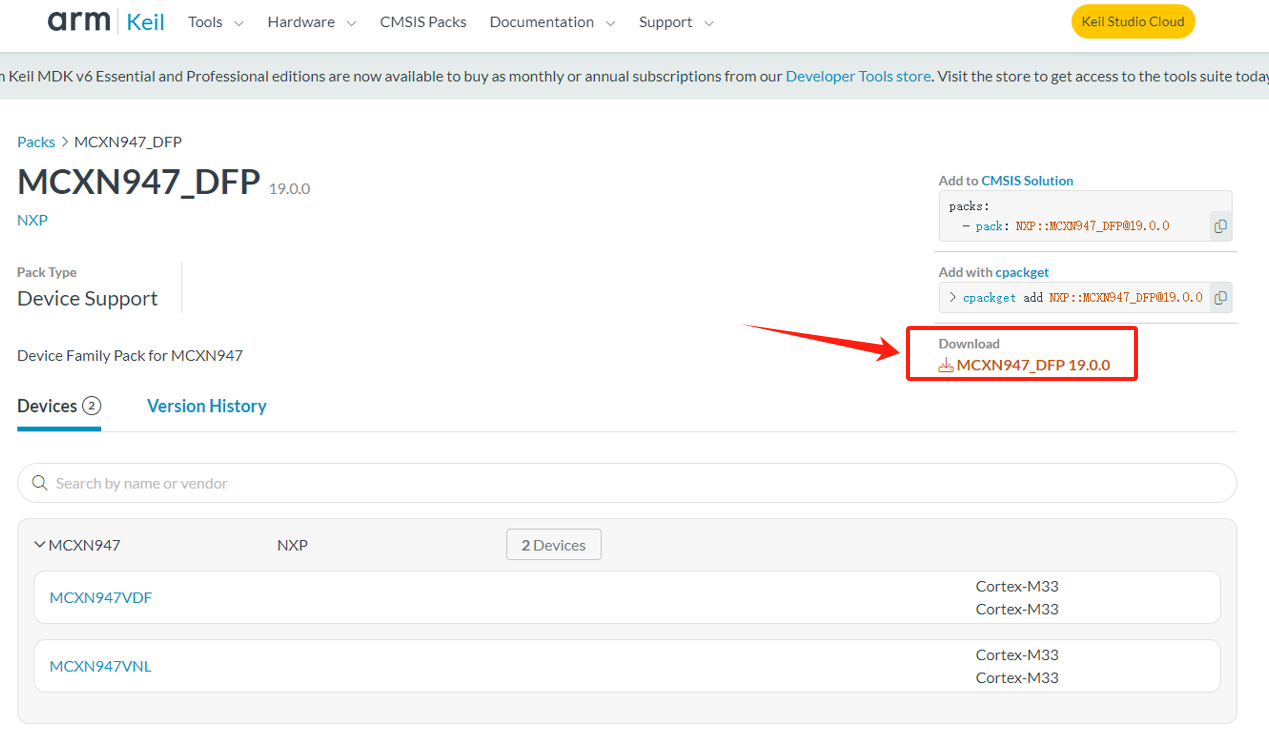The height and width of the screenshot is (730, 1269).
Task: Follow the Developer Tools store link
Action: click(x=858, y=76)
